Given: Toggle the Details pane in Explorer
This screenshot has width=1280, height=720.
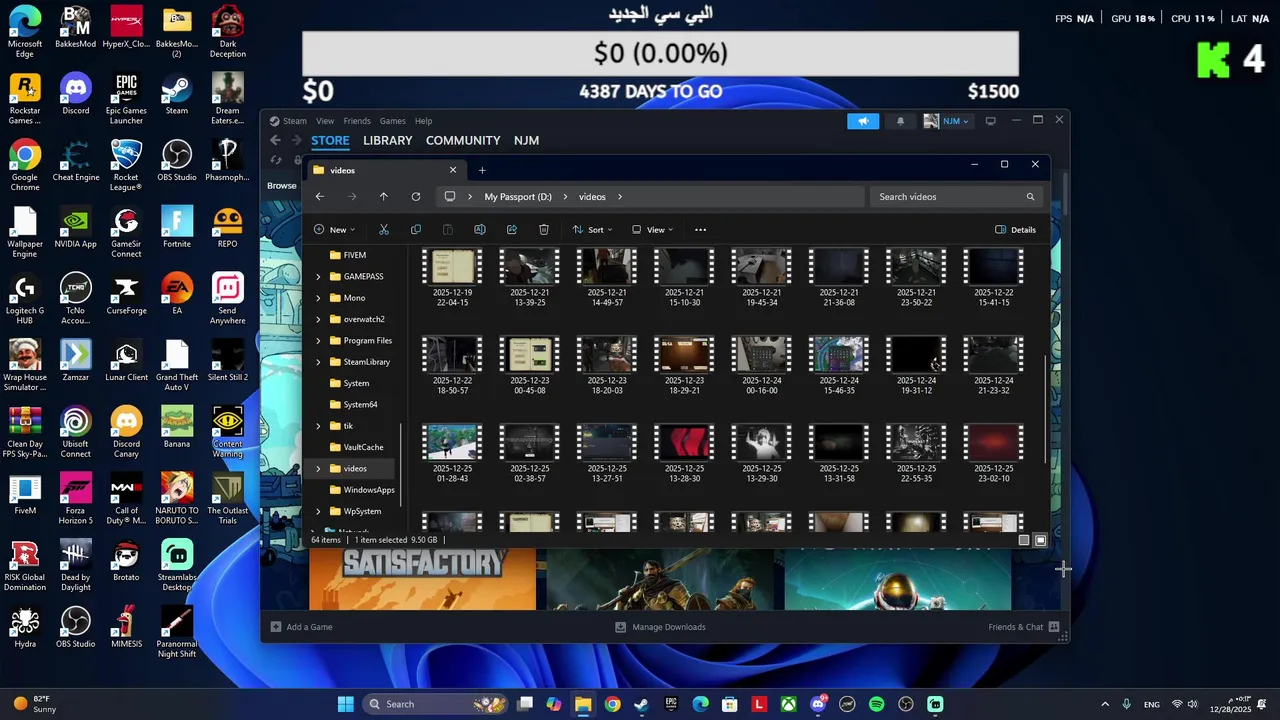Looking at the screenshot, I should (x=1015, y=230).
